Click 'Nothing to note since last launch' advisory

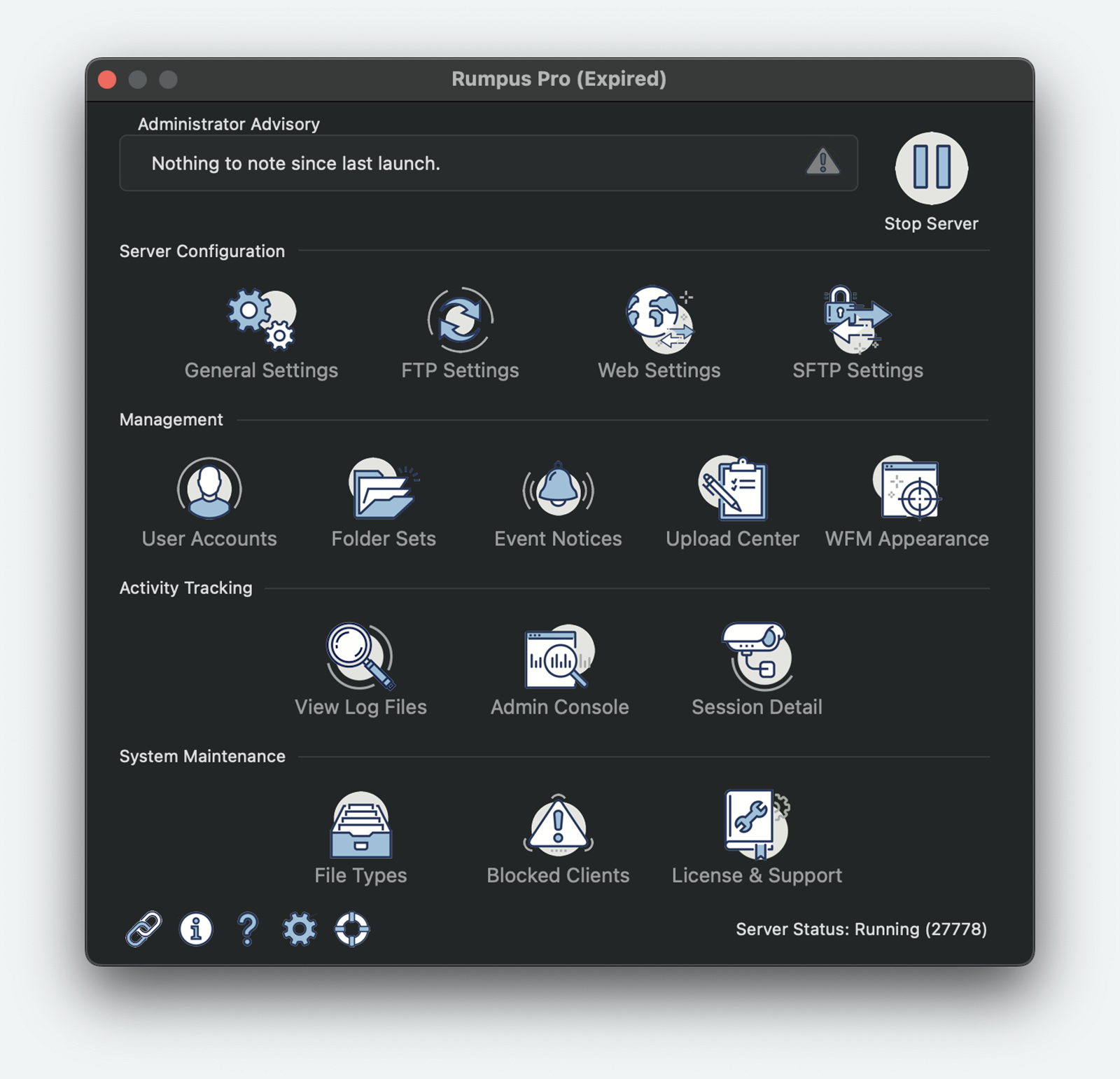click(295, 163)
